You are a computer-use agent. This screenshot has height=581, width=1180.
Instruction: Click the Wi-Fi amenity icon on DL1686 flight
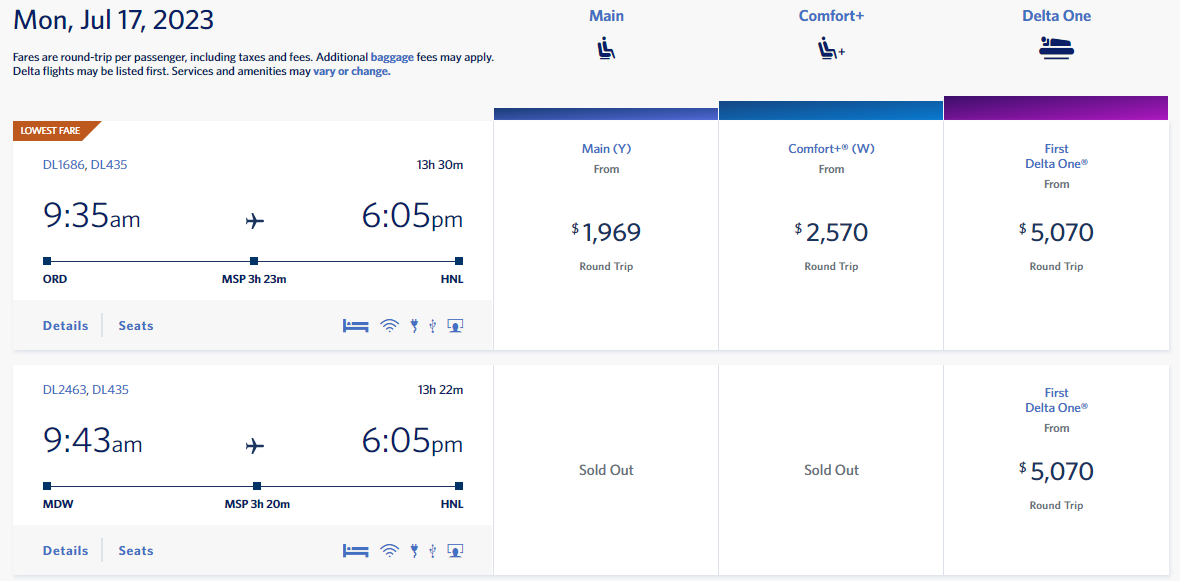click(x=389, y=325)
